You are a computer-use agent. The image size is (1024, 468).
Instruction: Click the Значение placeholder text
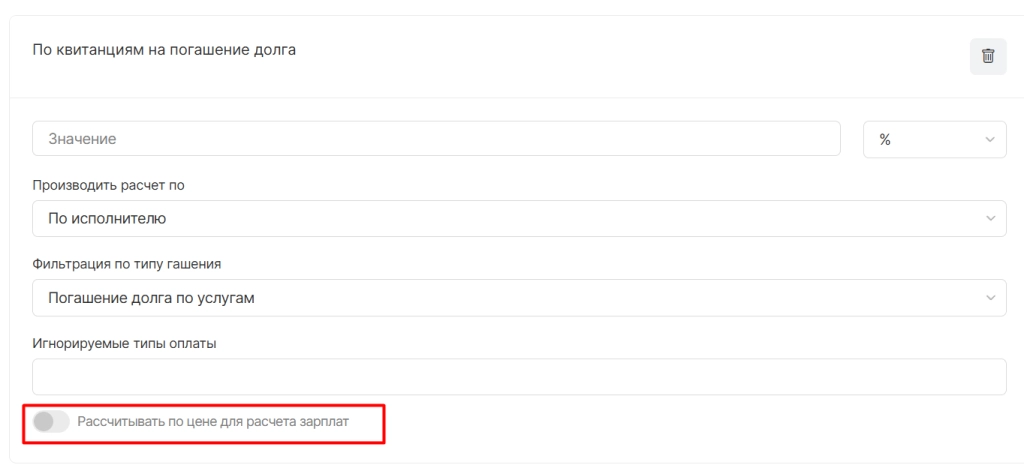(82, 139)
